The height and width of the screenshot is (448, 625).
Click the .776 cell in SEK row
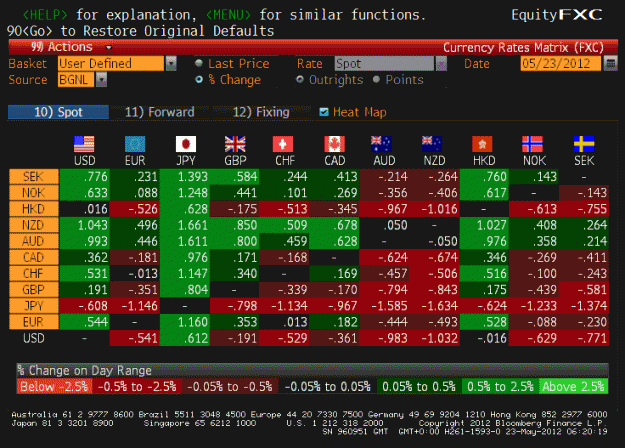84,177
